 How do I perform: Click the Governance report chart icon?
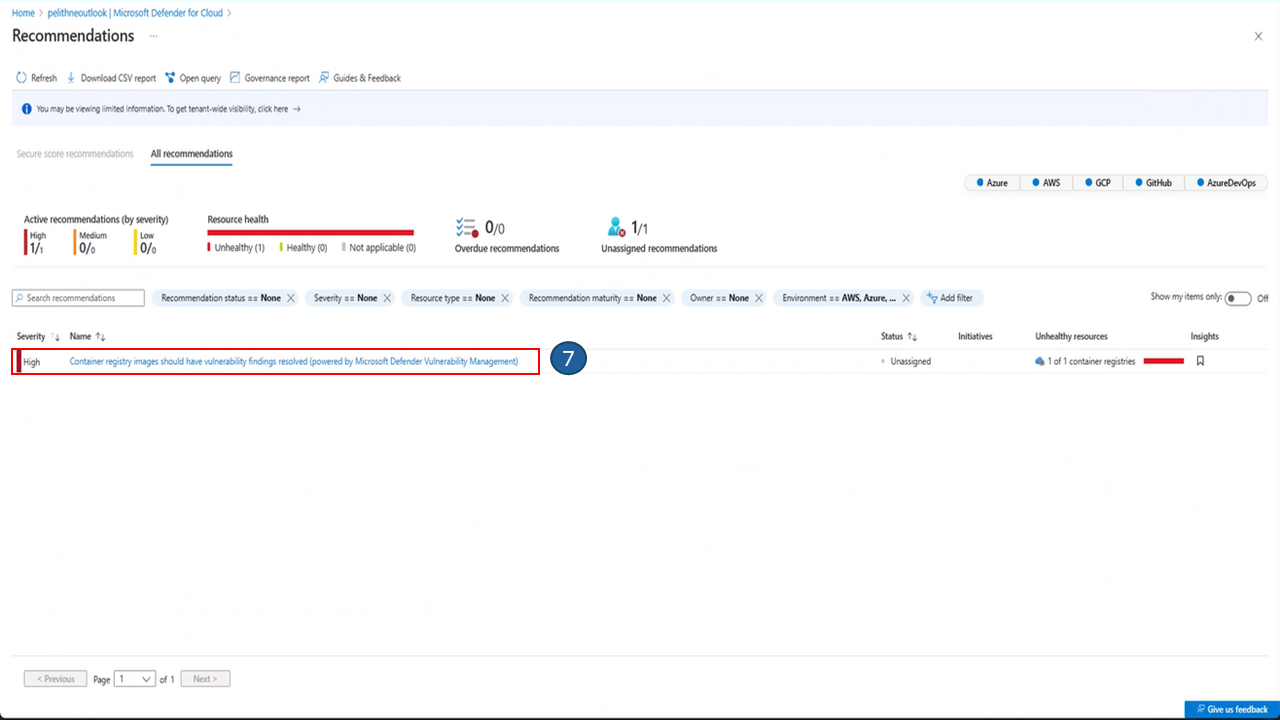235,78
